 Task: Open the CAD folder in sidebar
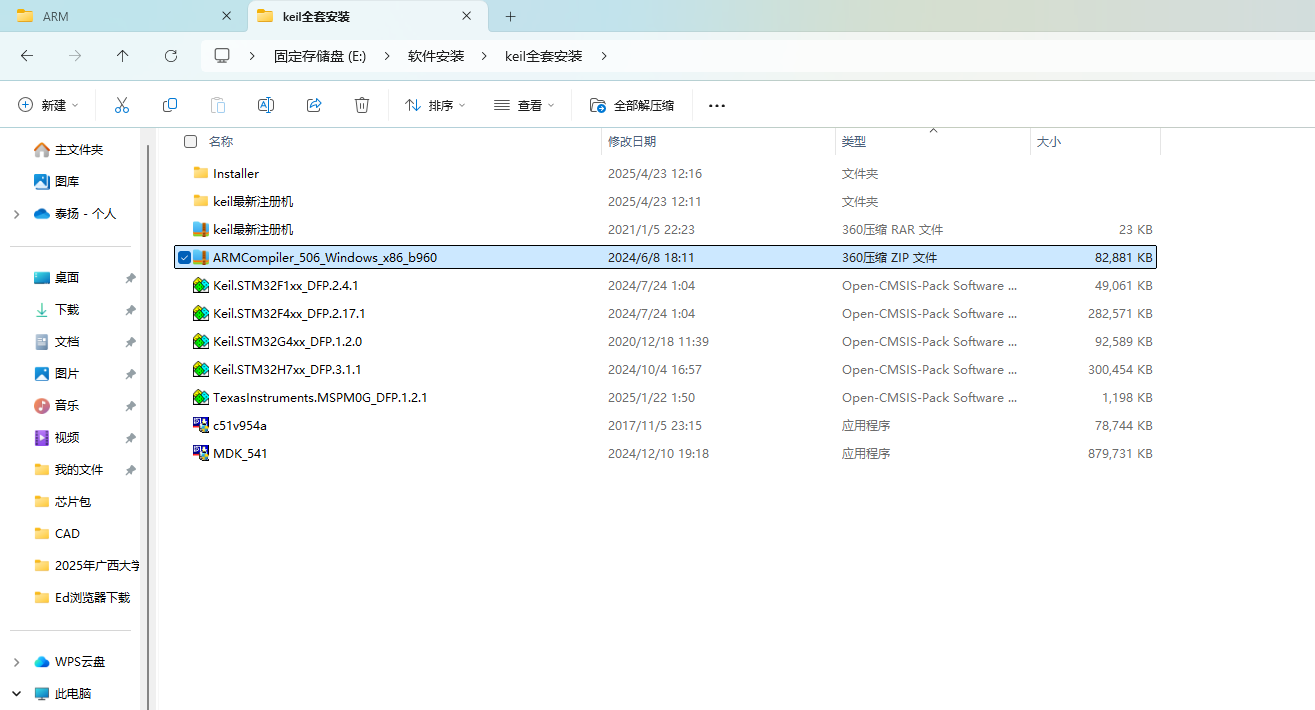(67, 533)
